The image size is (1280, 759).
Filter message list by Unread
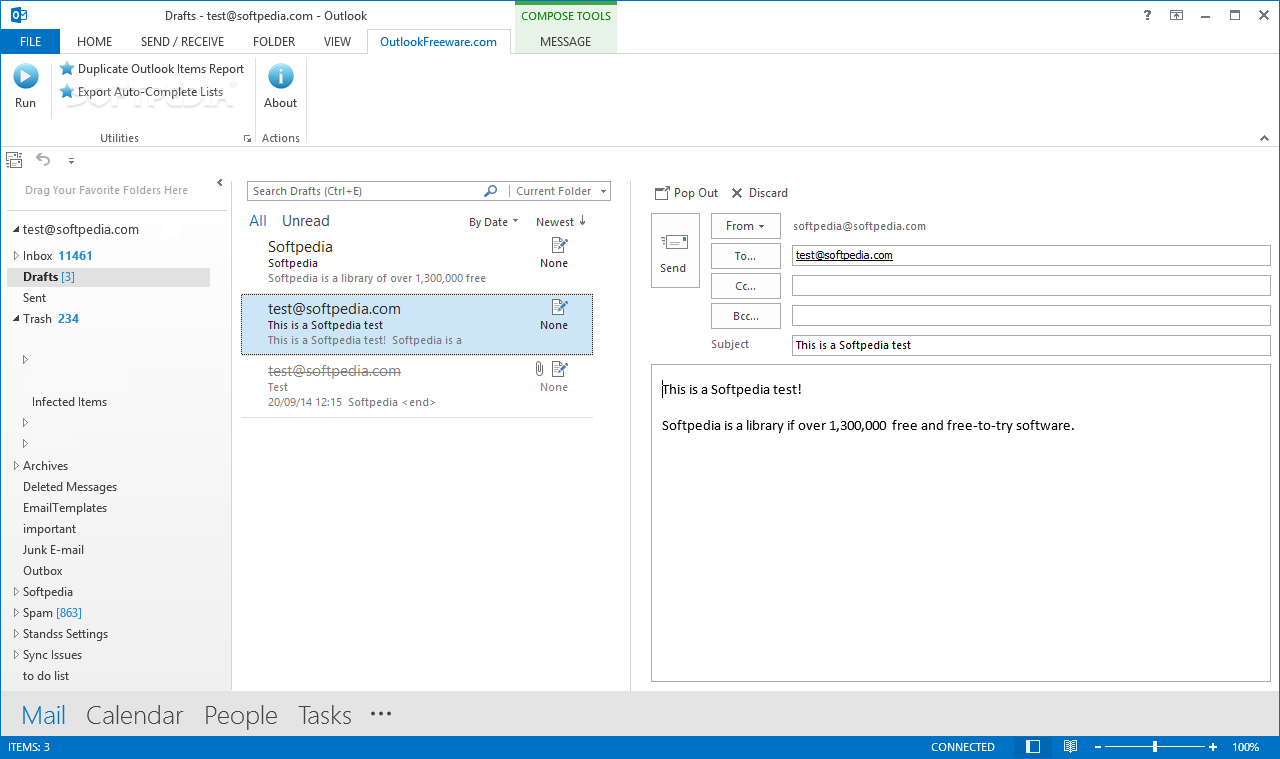click(305, 221)
